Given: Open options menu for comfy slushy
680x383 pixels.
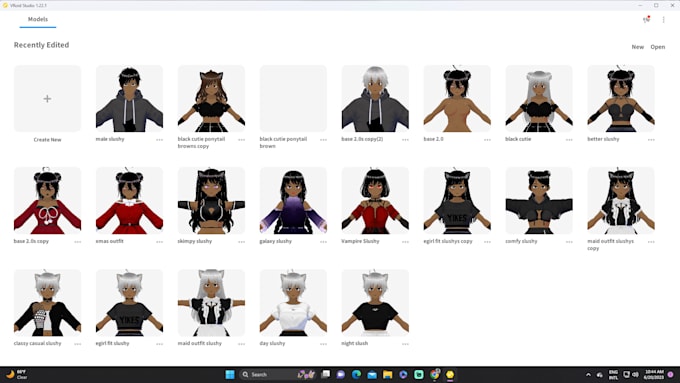Looking at the screenshot, I should point(569,242).
